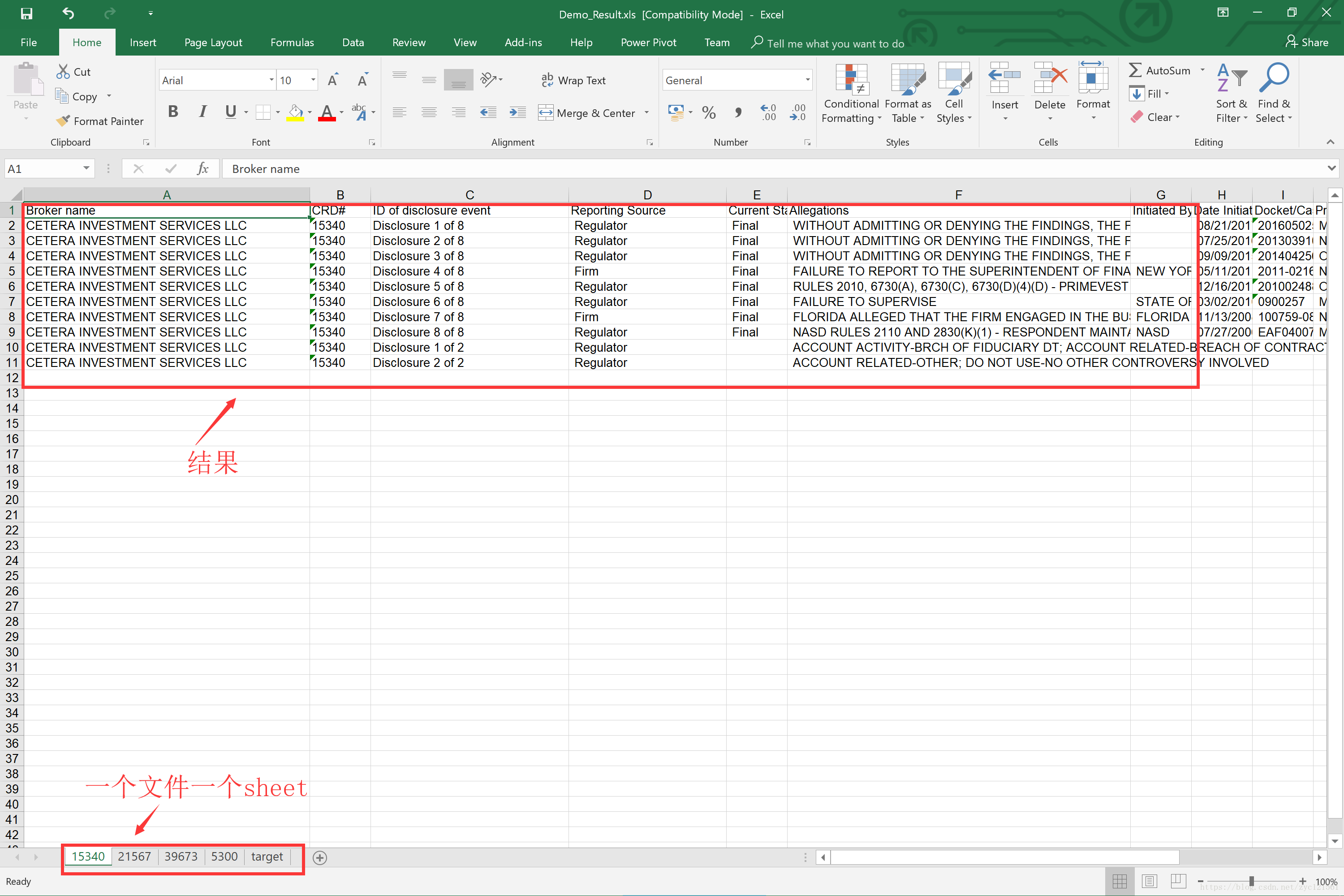This screenshot has height=896, width=1344.
Task: Add a new sheet with the plus icon
Action: pos(320,857)
